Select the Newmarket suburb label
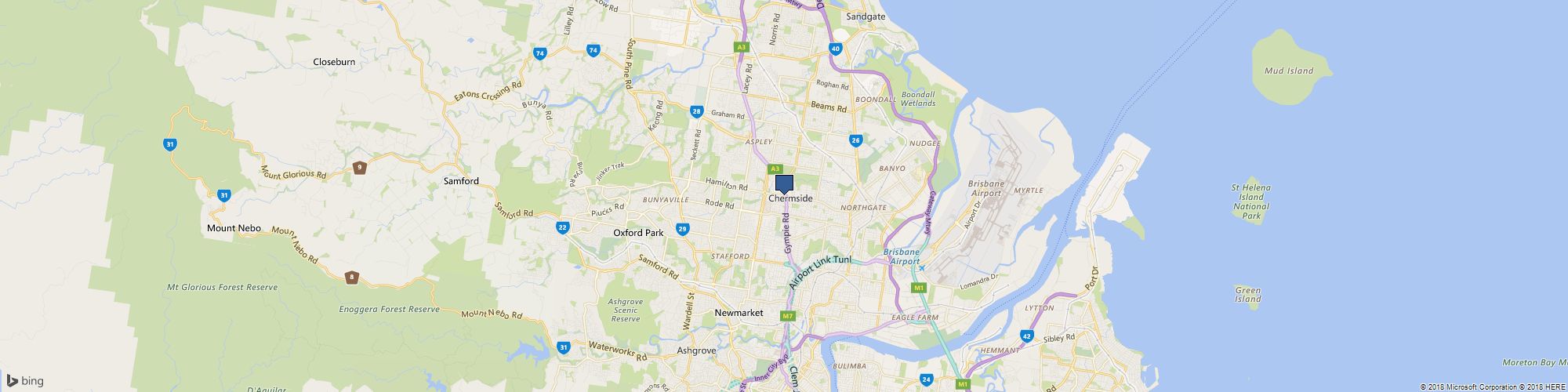This screenshot has height=392, width=1568. tap(739, 313)
